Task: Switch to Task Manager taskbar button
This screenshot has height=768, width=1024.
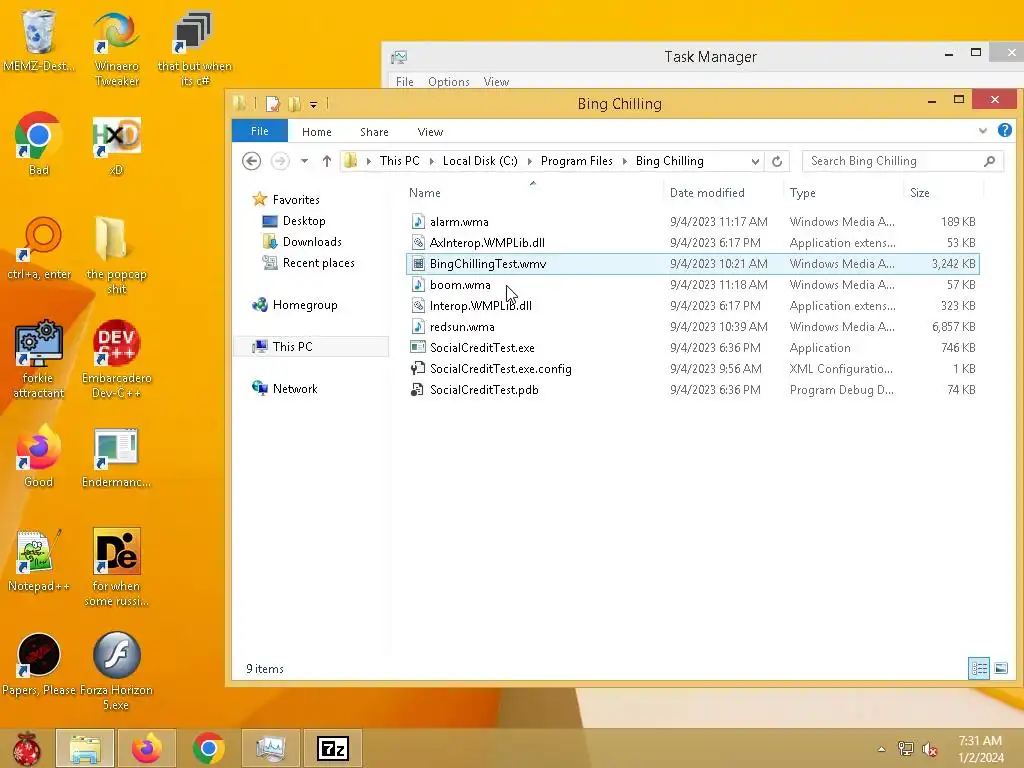Action: click(270, 748)
